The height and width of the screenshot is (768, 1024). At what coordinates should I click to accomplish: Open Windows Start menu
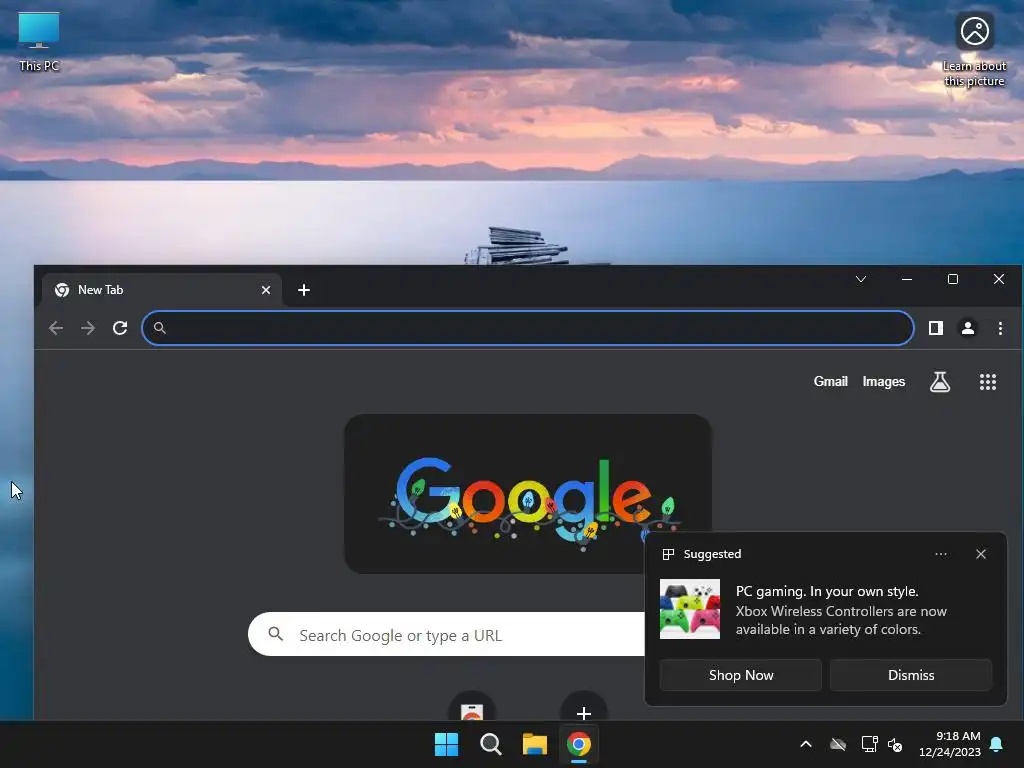(x=447, y=744)
